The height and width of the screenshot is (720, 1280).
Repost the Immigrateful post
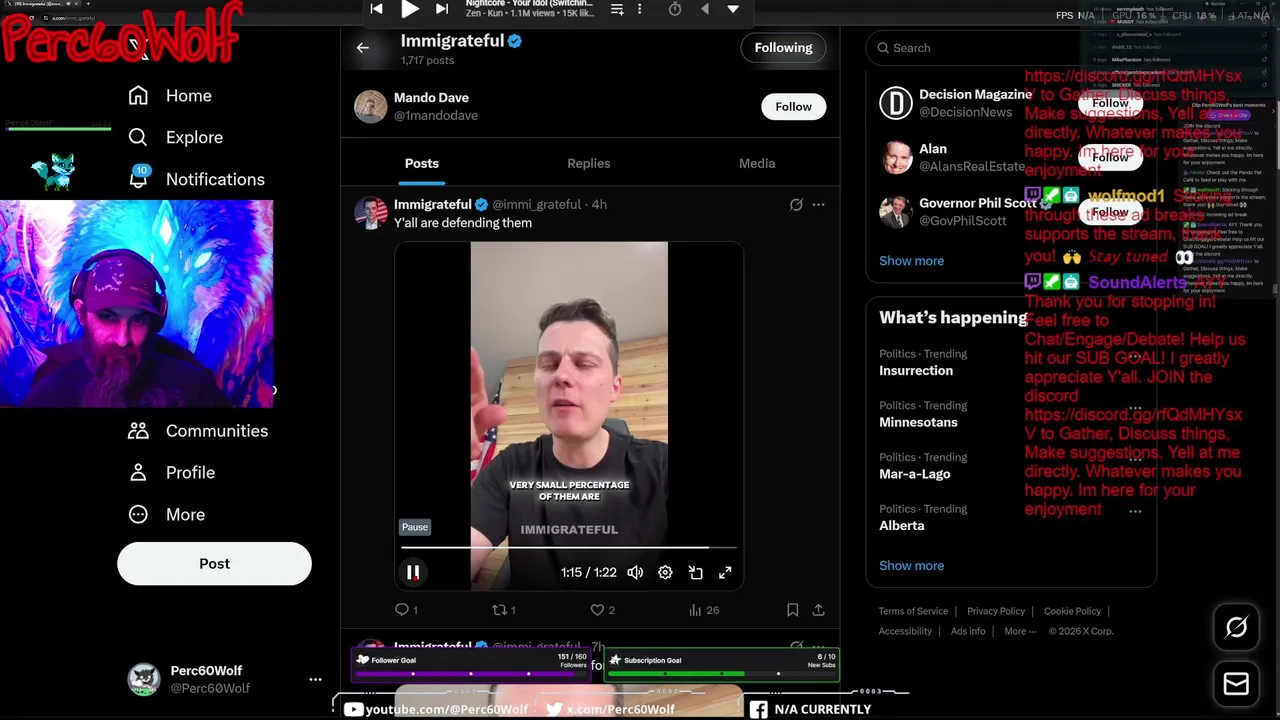point(503,610)
